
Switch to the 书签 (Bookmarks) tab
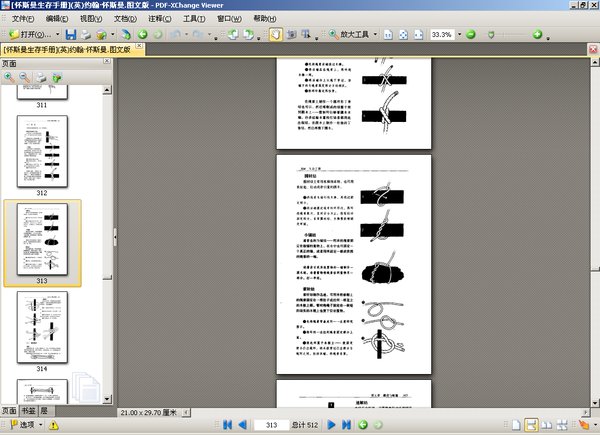point(28,411)
